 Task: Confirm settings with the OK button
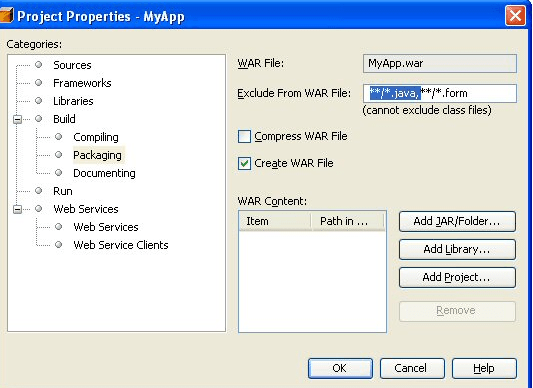340,368
